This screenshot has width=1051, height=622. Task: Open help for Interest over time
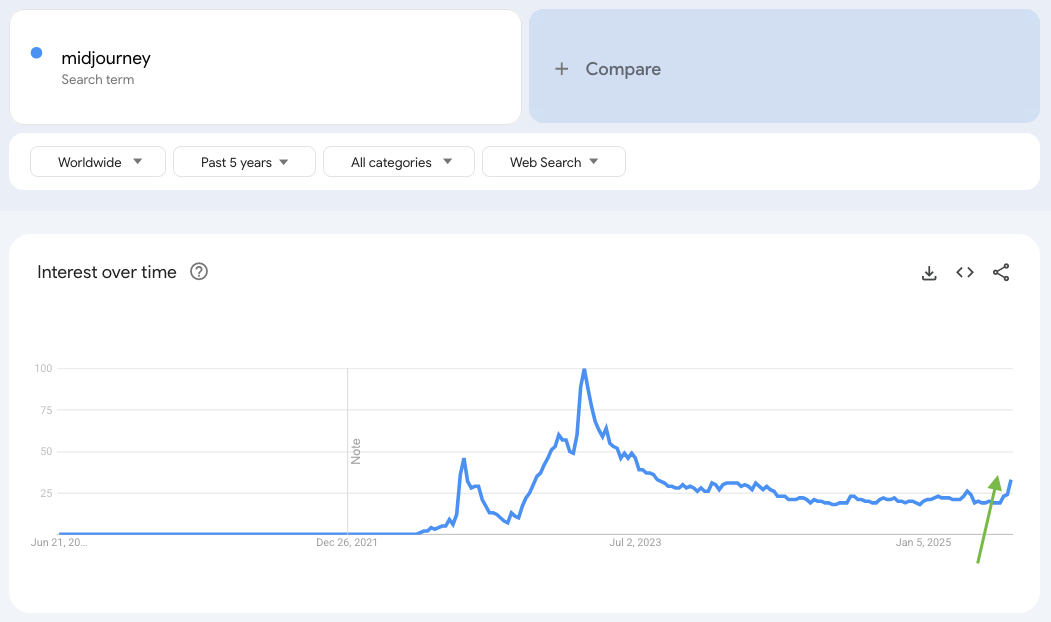point(199,271)
